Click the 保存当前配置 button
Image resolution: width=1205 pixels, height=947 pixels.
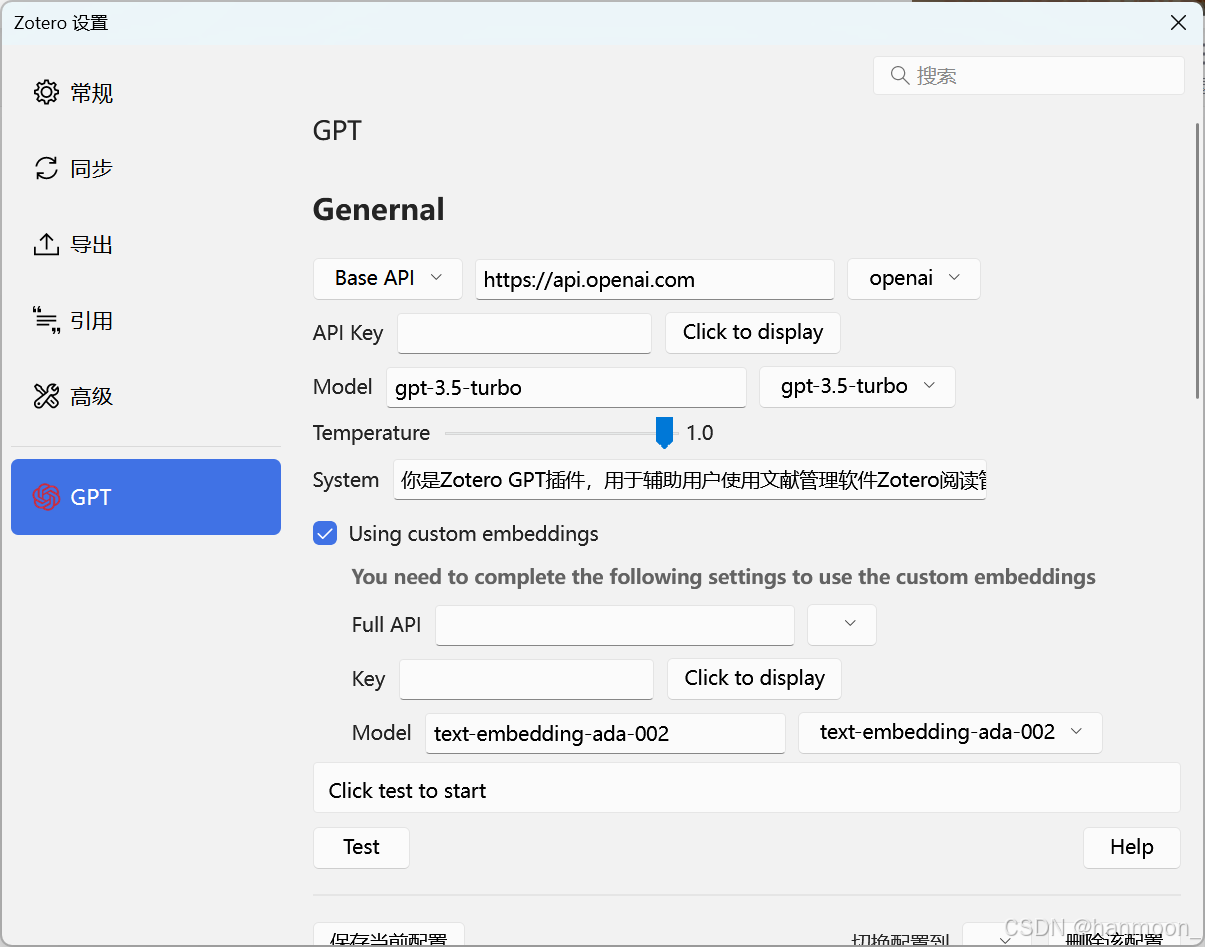pos(389,936)
